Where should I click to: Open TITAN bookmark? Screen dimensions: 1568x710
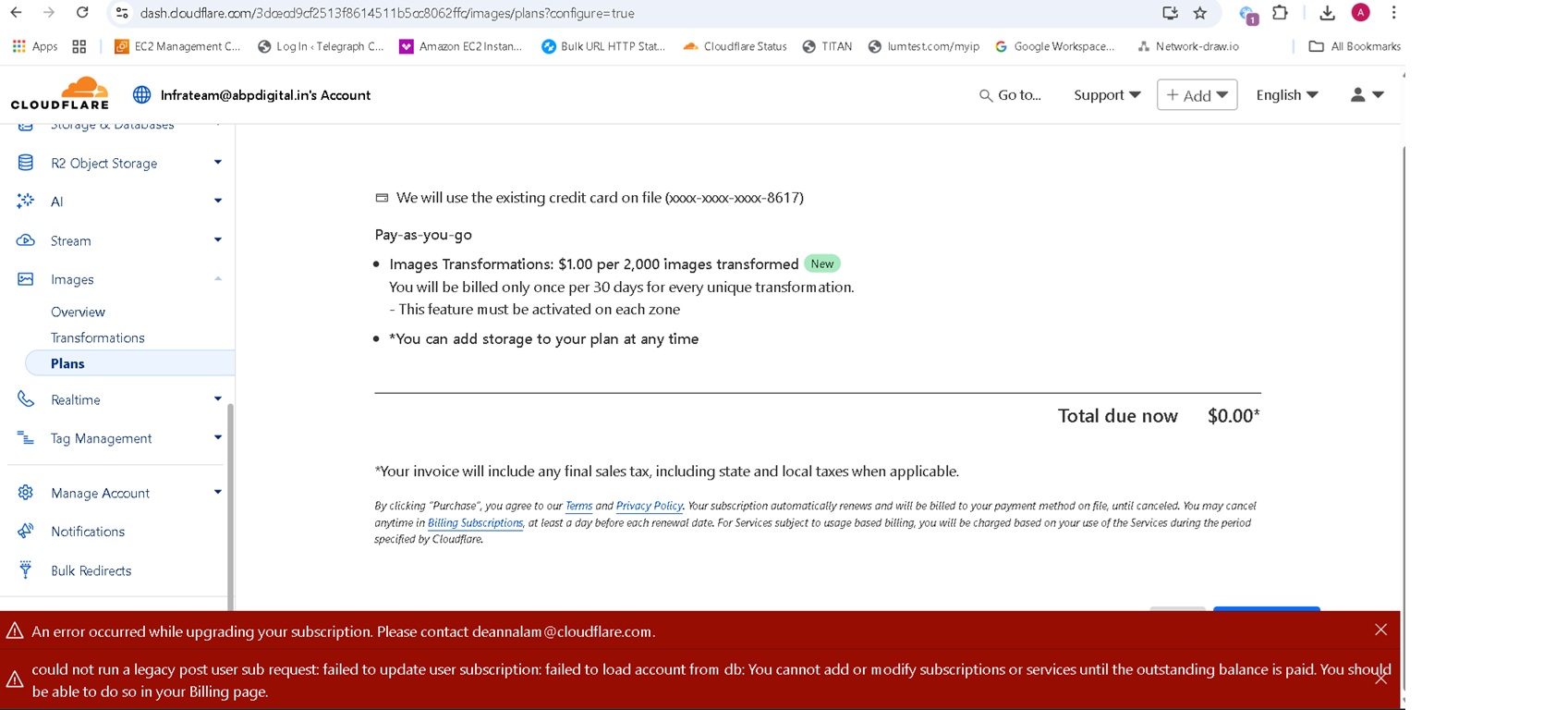tap(827, 46)
